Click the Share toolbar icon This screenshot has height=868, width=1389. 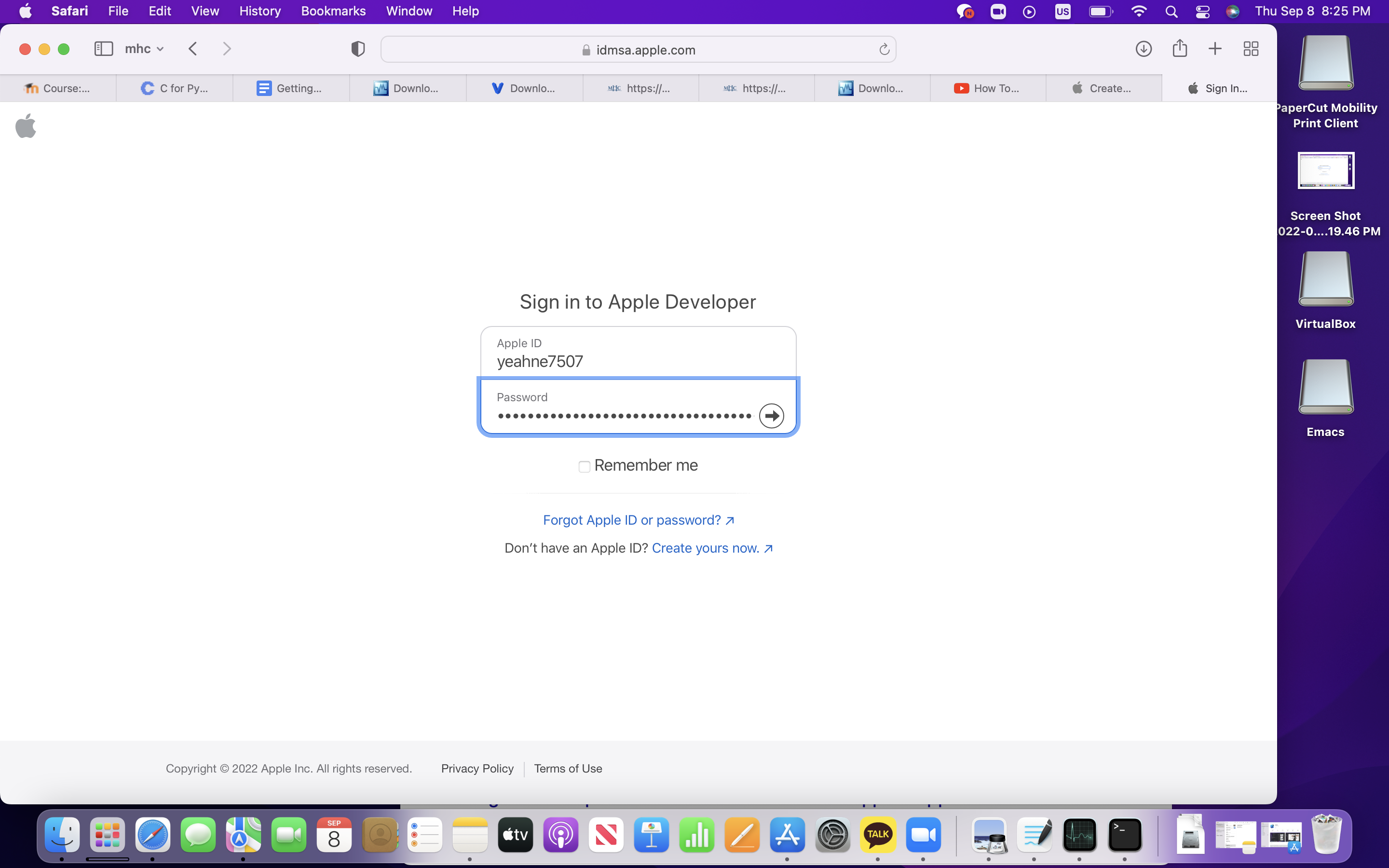[x=1180, y=49]
